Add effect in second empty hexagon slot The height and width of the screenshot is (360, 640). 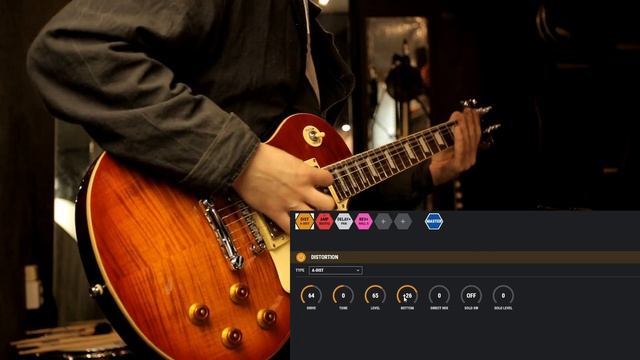[x=403, y=221]
